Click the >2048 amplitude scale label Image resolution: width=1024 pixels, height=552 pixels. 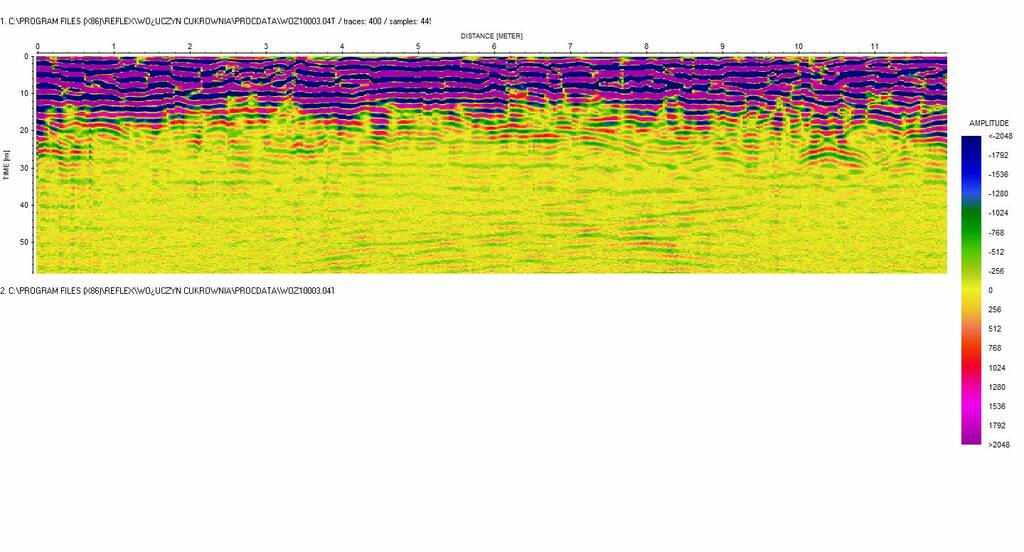coord(998,445)
